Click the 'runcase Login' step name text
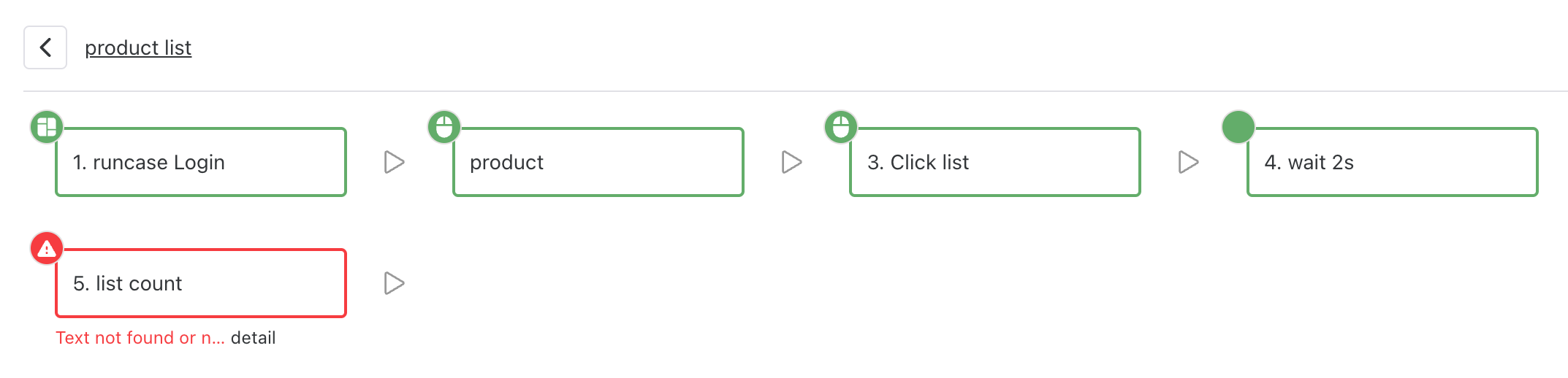 pos(159,162)
